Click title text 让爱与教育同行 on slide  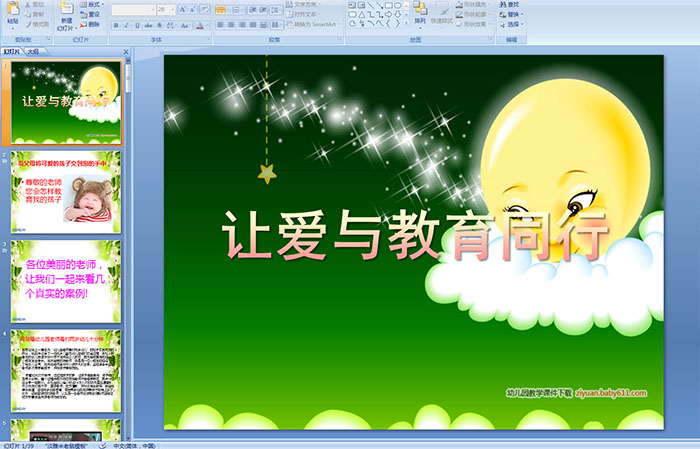tap(416, 236)
